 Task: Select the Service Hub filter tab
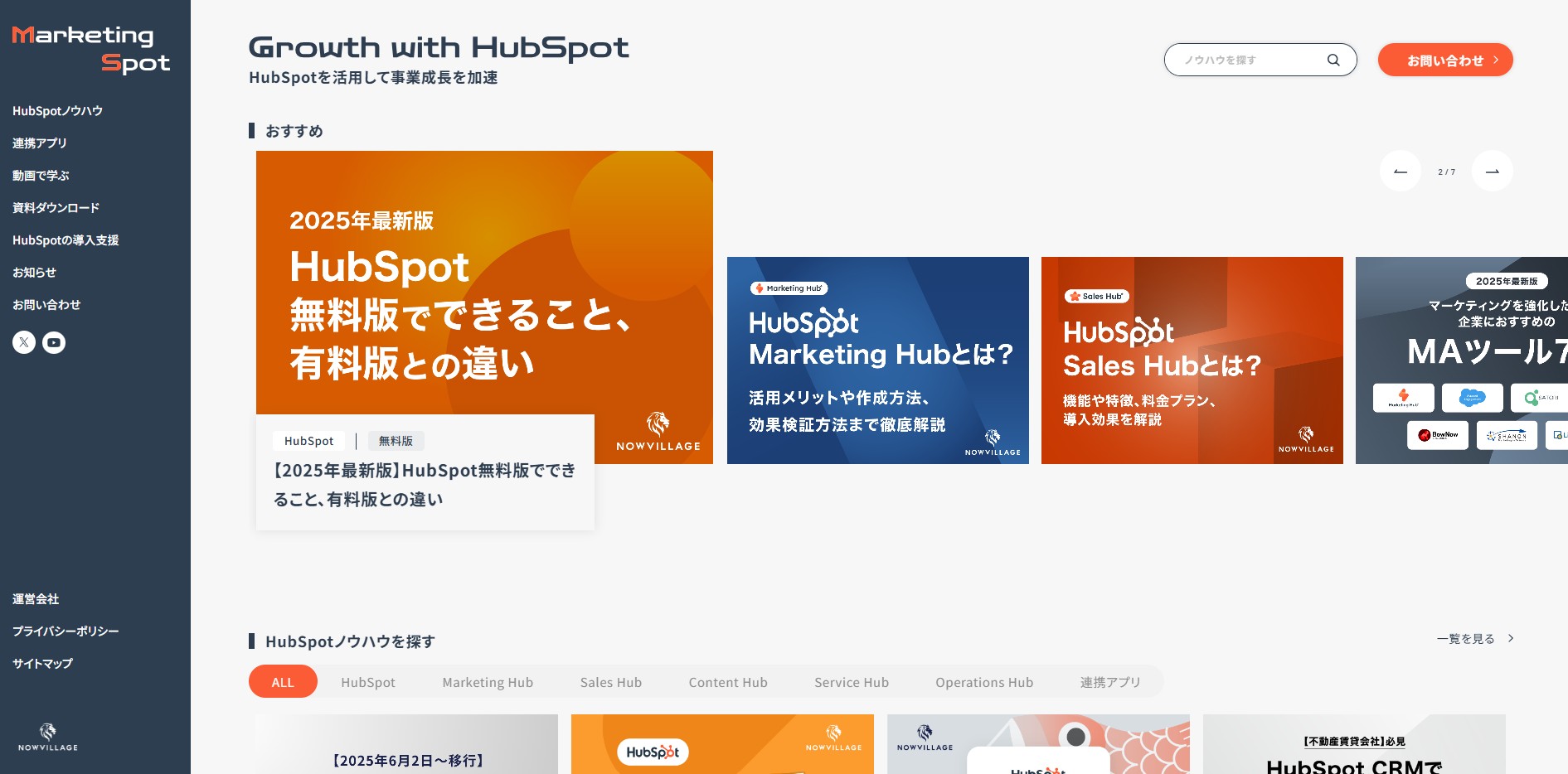click(x=852, y=682)
